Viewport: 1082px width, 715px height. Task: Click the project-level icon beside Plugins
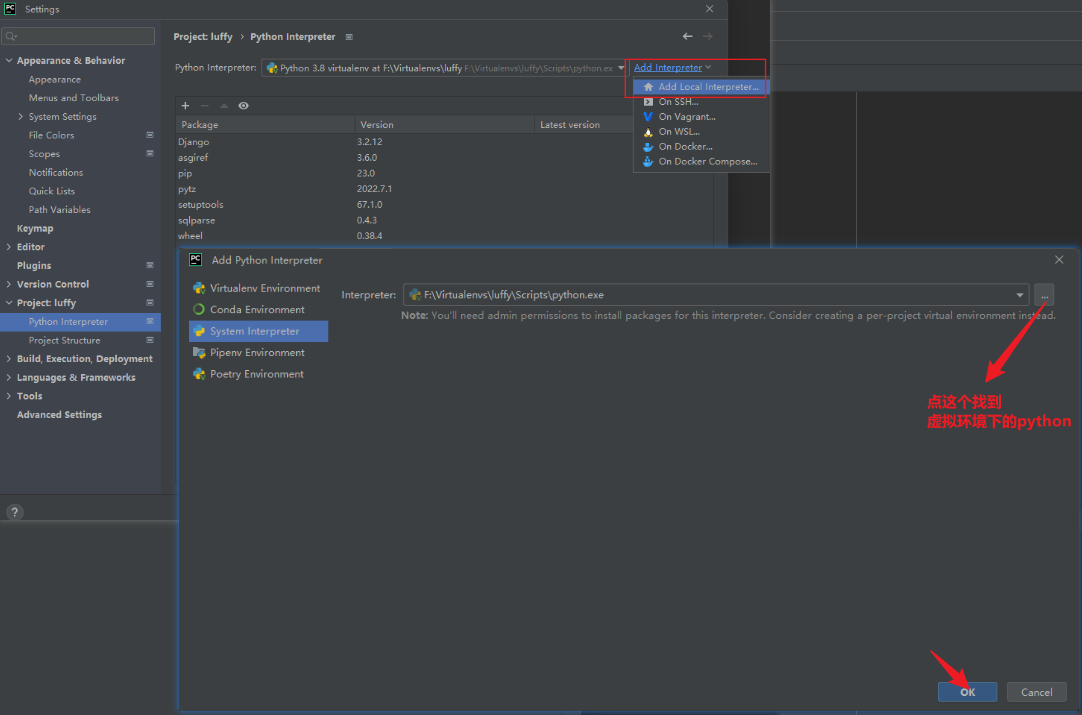[150, 266]
